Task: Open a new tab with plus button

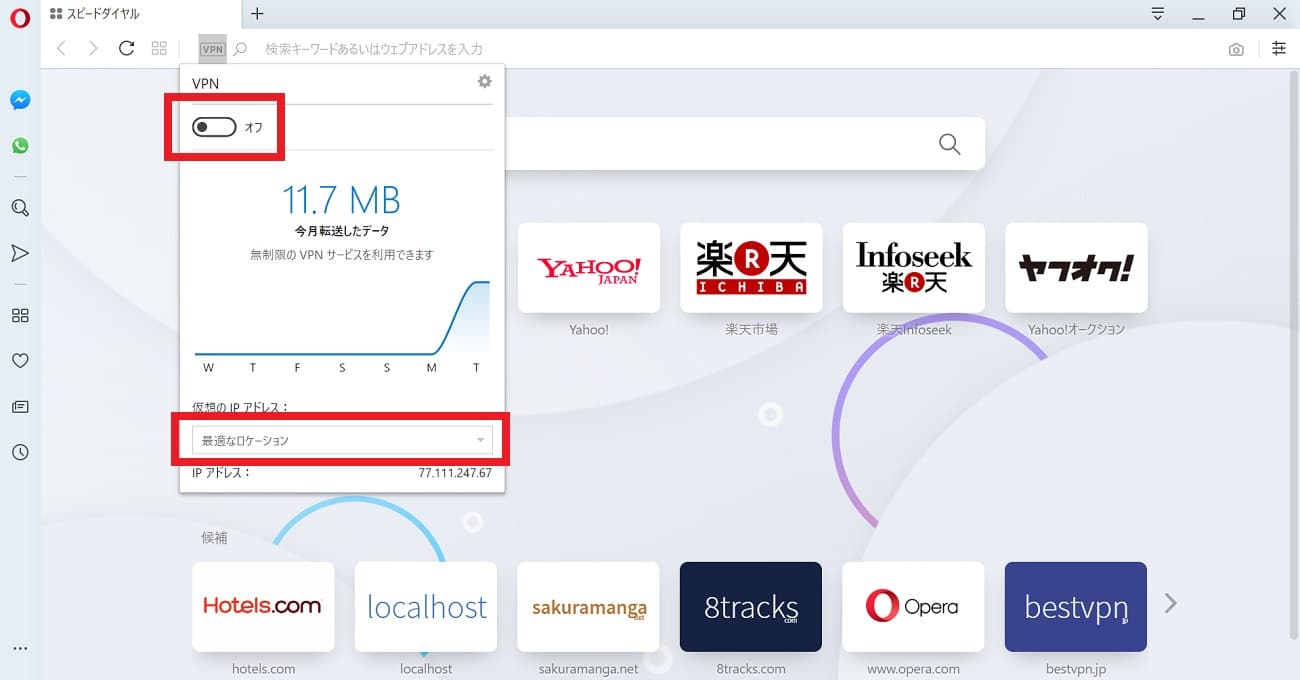Action: (x=257, y=14)
